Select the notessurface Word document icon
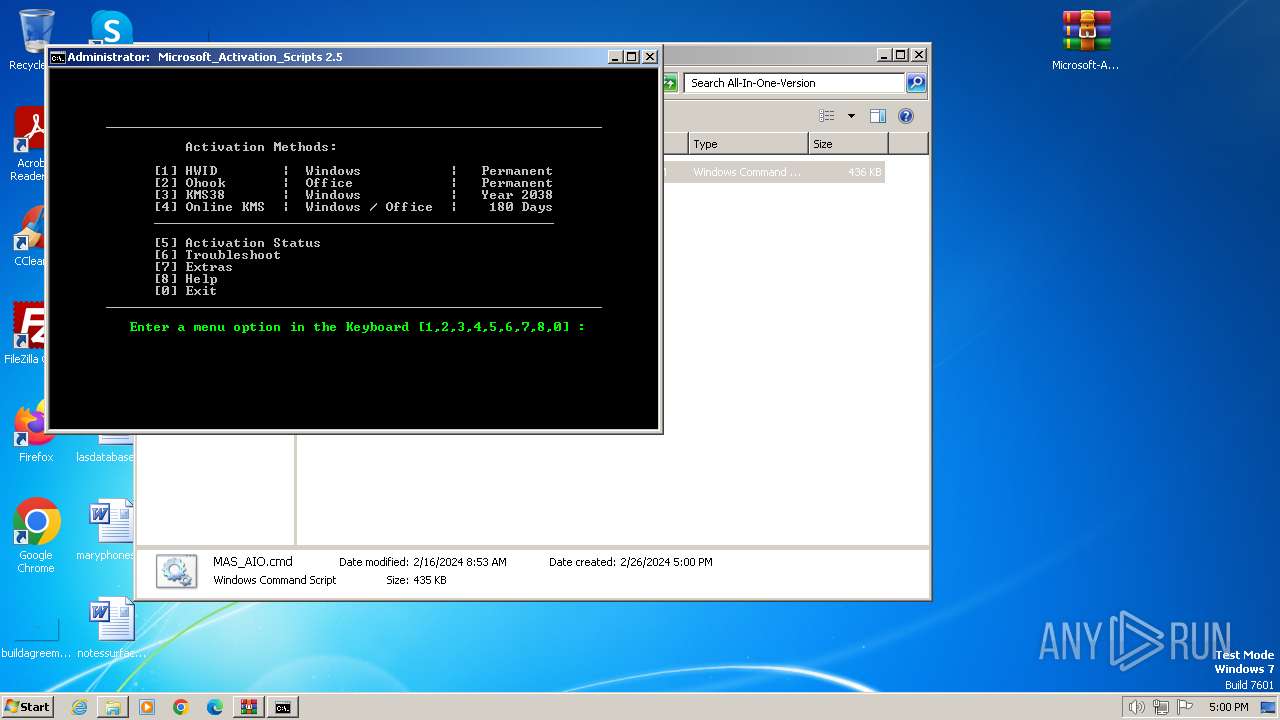Viewport: 1280px width, 720px height. coord(111,628)
